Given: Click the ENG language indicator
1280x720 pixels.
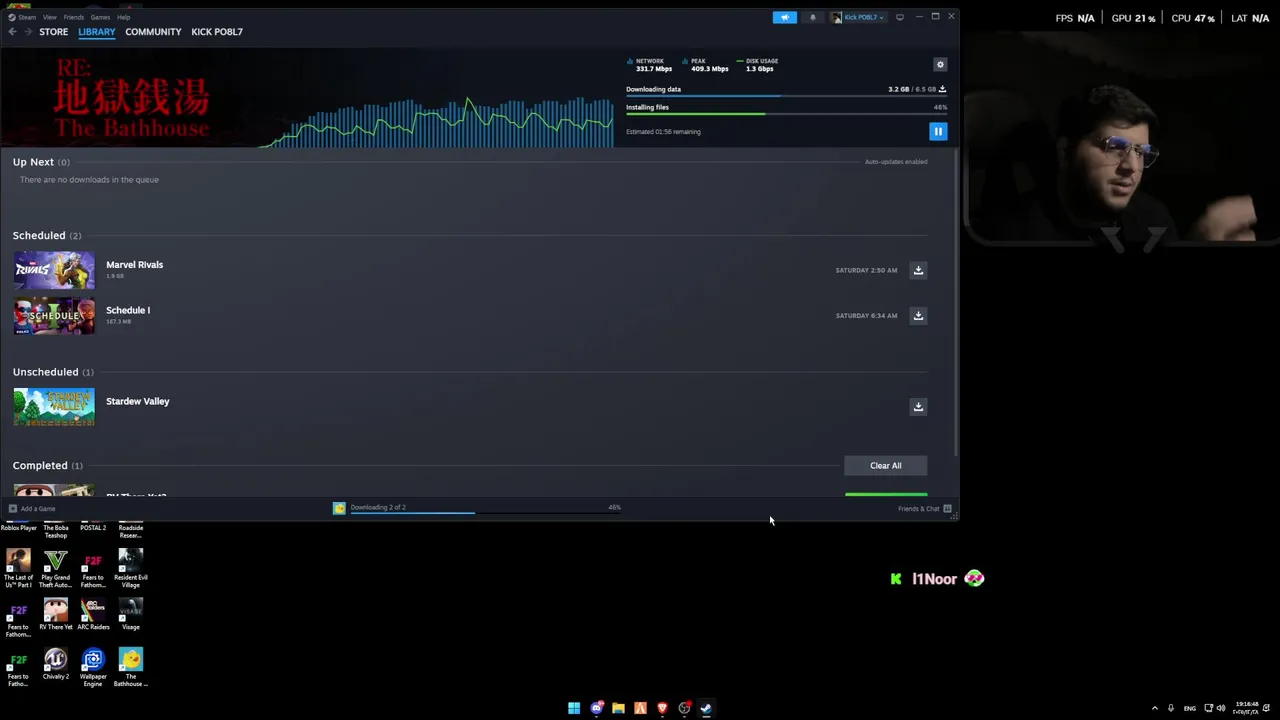Looking at the screenshot, I should click(x=1189, y=708).
